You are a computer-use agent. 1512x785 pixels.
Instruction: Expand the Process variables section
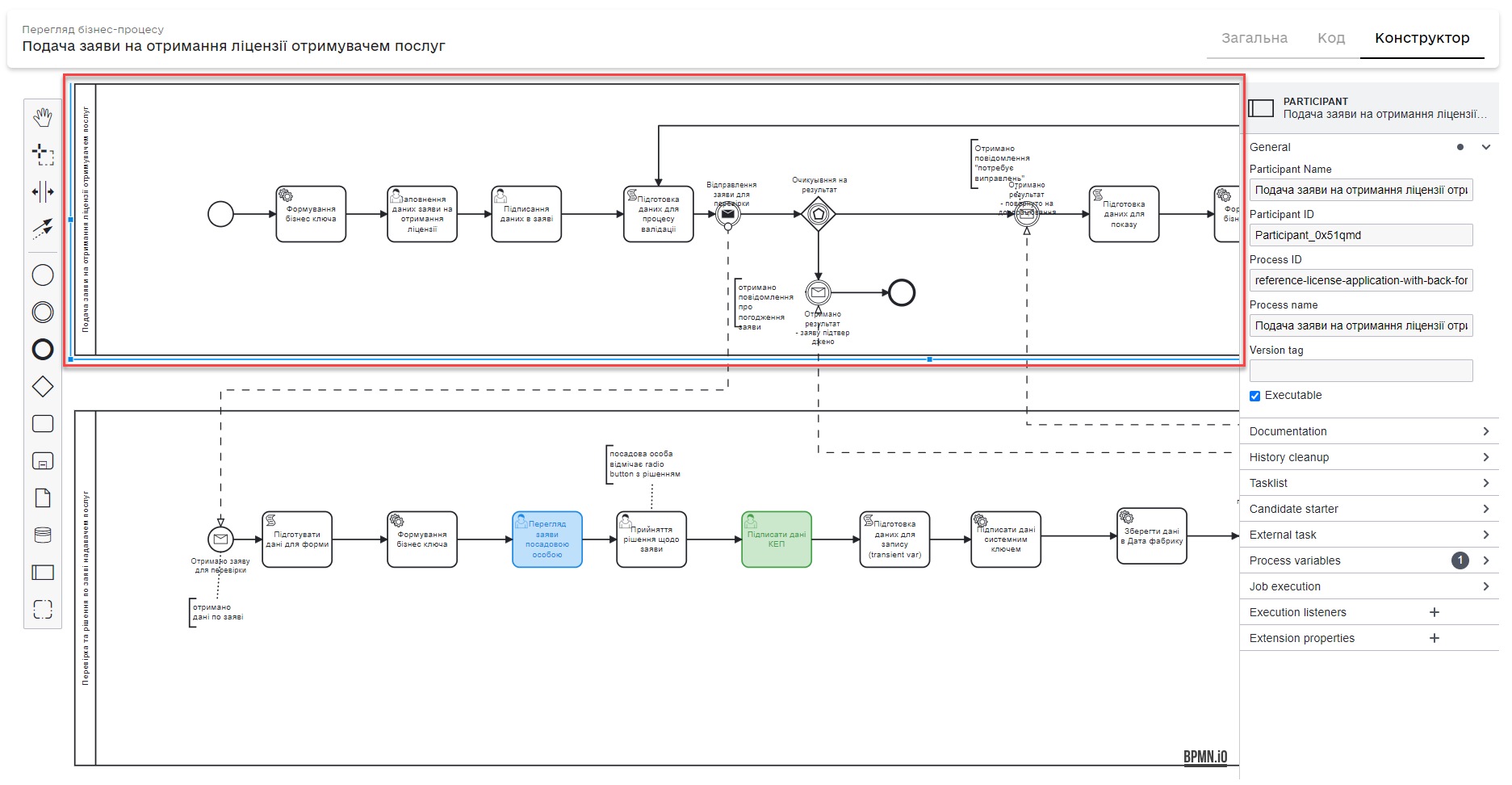1369,560
